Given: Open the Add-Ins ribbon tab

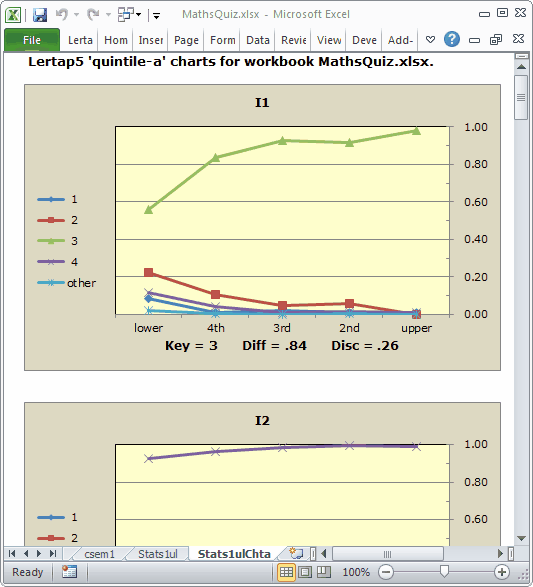Looking at the screenshot, I should pyautogui.click(x=400, y=40).
